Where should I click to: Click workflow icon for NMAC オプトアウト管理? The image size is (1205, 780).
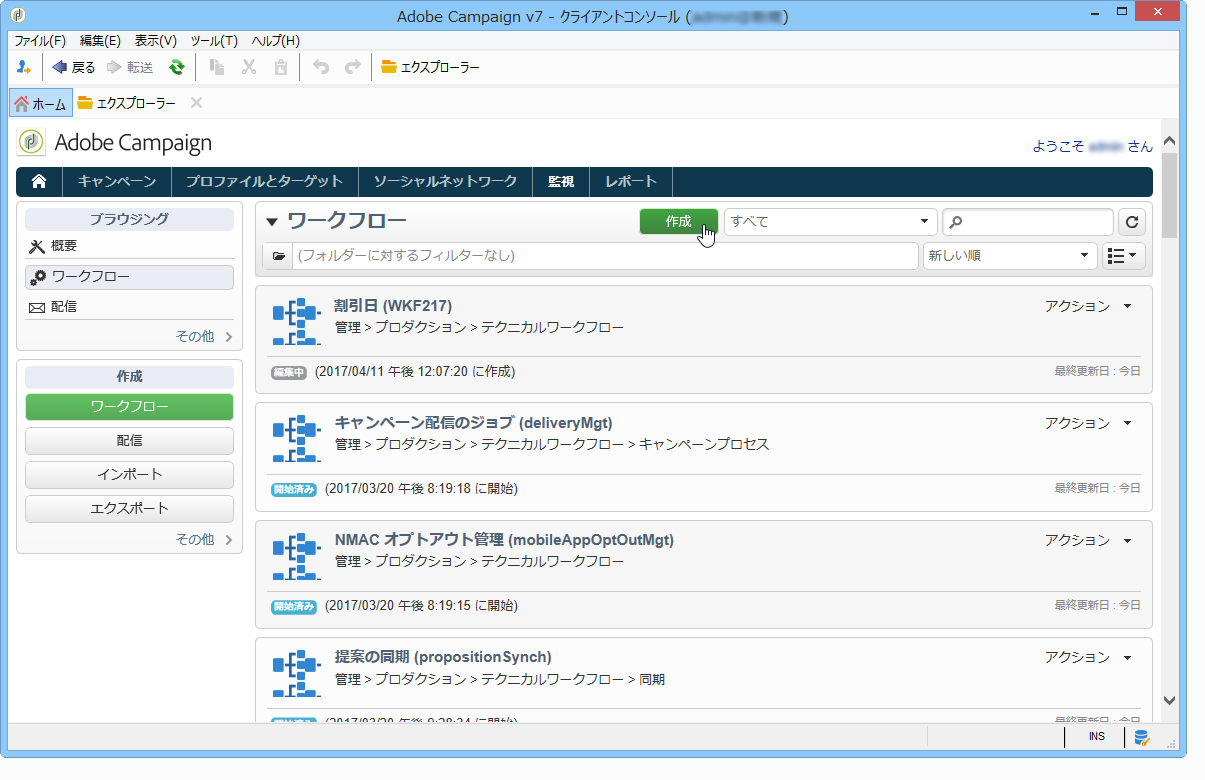(297, 556)
